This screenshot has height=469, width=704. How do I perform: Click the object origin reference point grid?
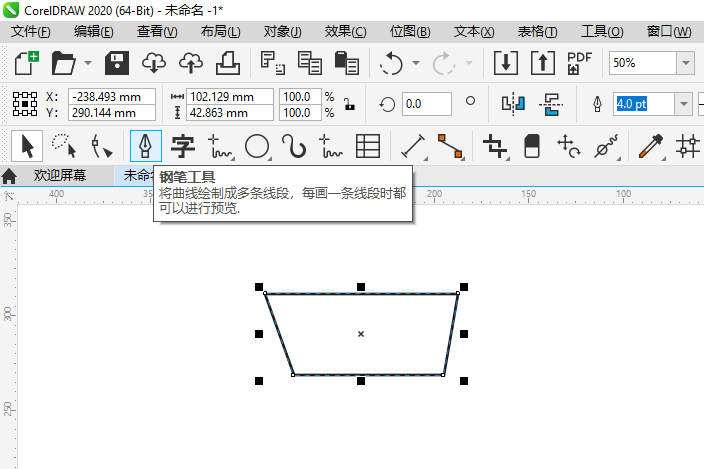coord(25,104)
